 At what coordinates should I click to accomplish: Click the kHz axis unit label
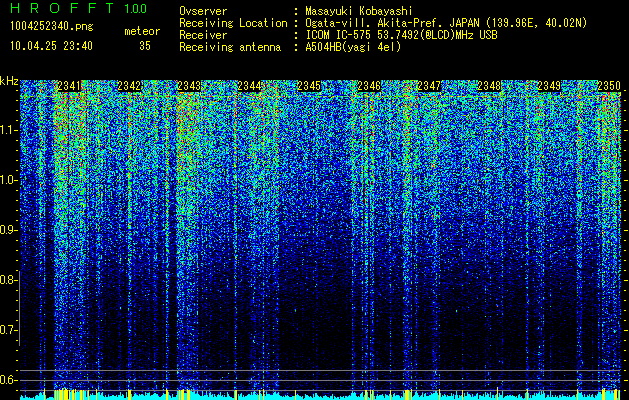coord(9,81)
